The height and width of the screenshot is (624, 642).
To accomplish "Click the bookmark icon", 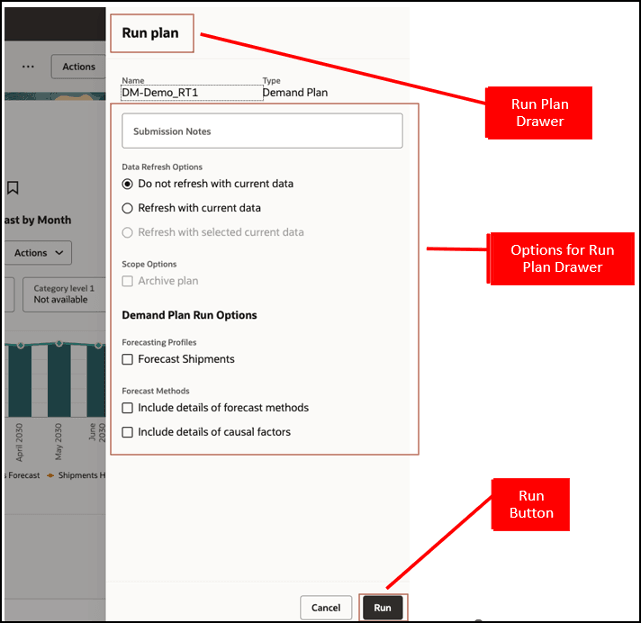I will 13,188.
